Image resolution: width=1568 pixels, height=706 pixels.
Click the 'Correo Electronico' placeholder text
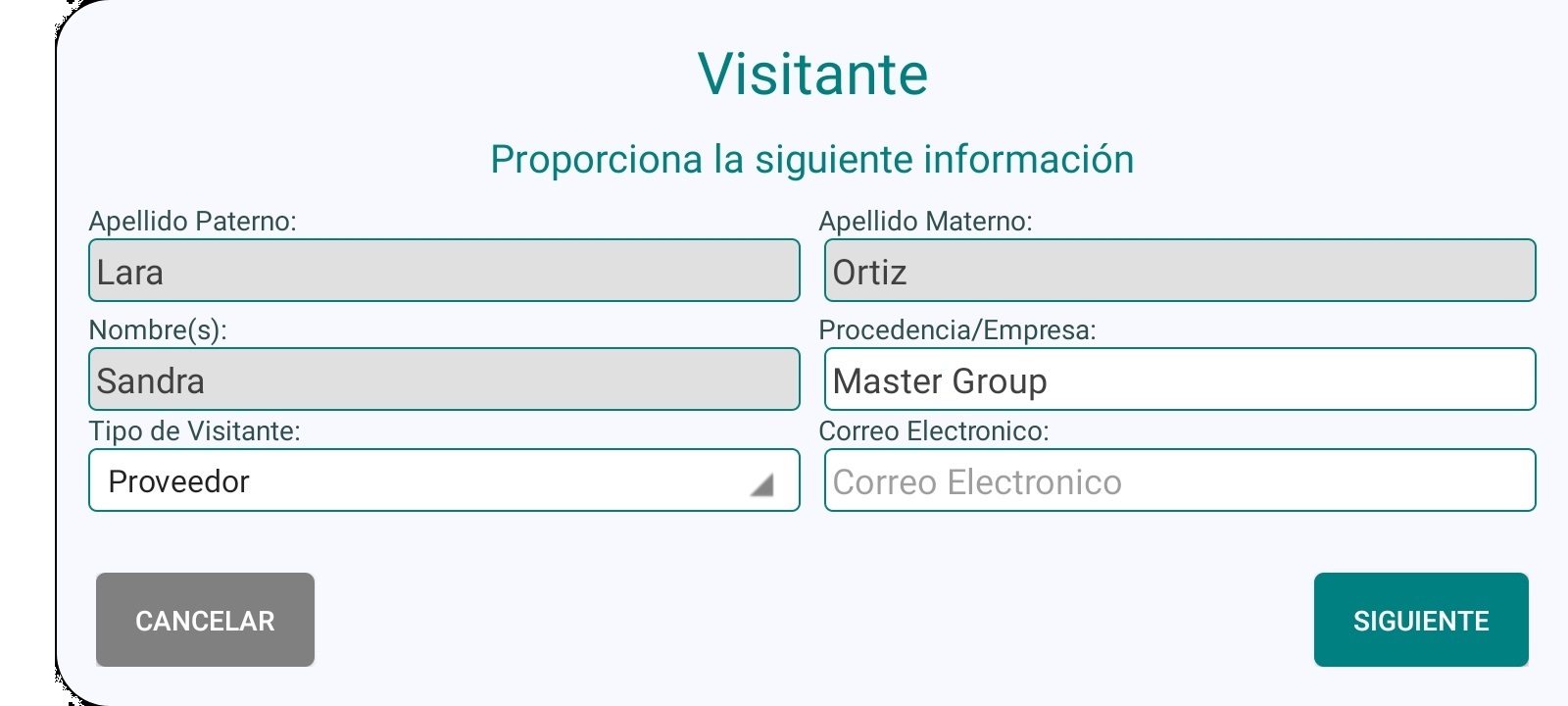pos(976,482)
